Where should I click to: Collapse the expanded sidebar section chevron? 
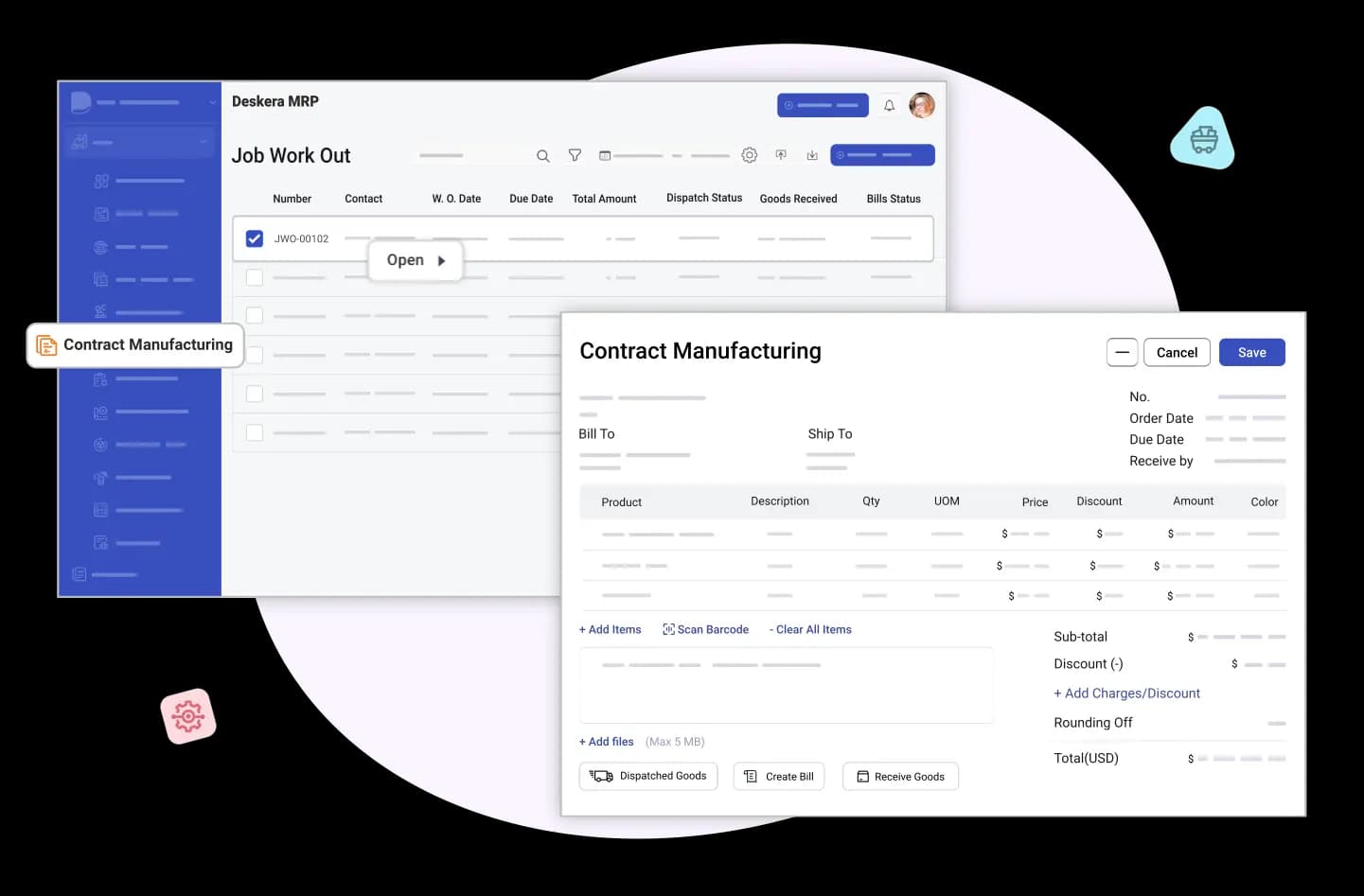[204, 142]
